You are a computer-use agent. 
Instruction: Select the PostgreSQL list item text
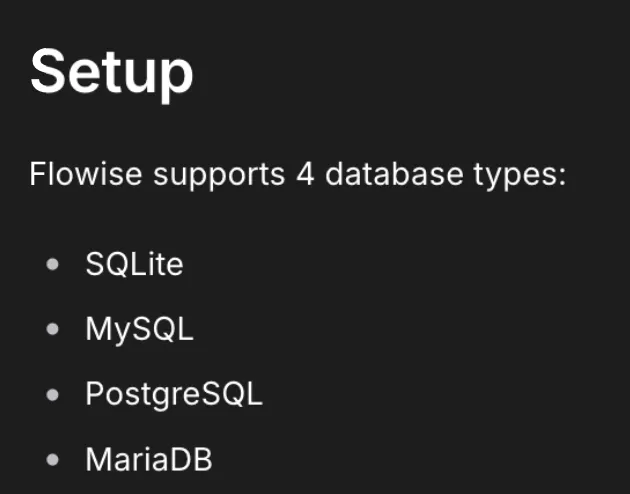[174, 394]
